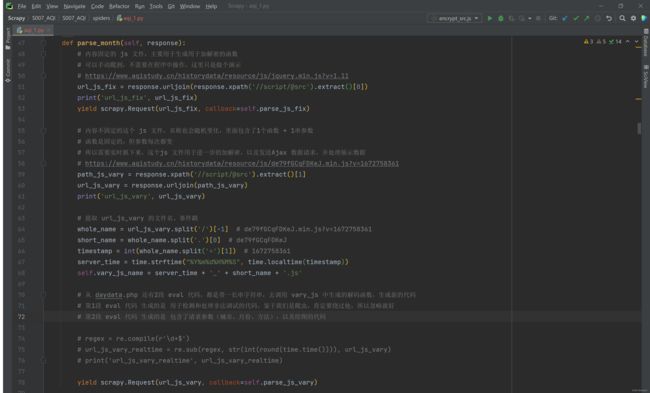Toggle fold marker at the daydata.php comment line

click(44, 295)
